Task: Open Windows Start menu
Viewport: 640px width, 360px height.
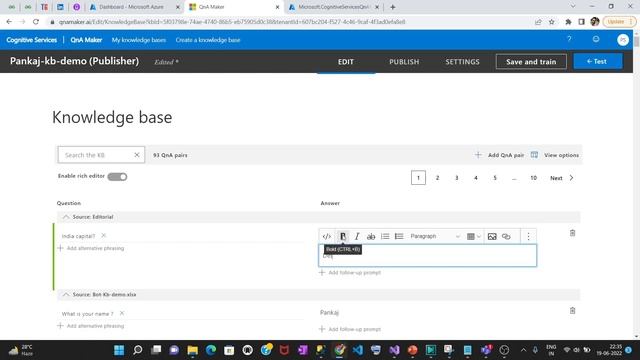Action: point(119,350)
